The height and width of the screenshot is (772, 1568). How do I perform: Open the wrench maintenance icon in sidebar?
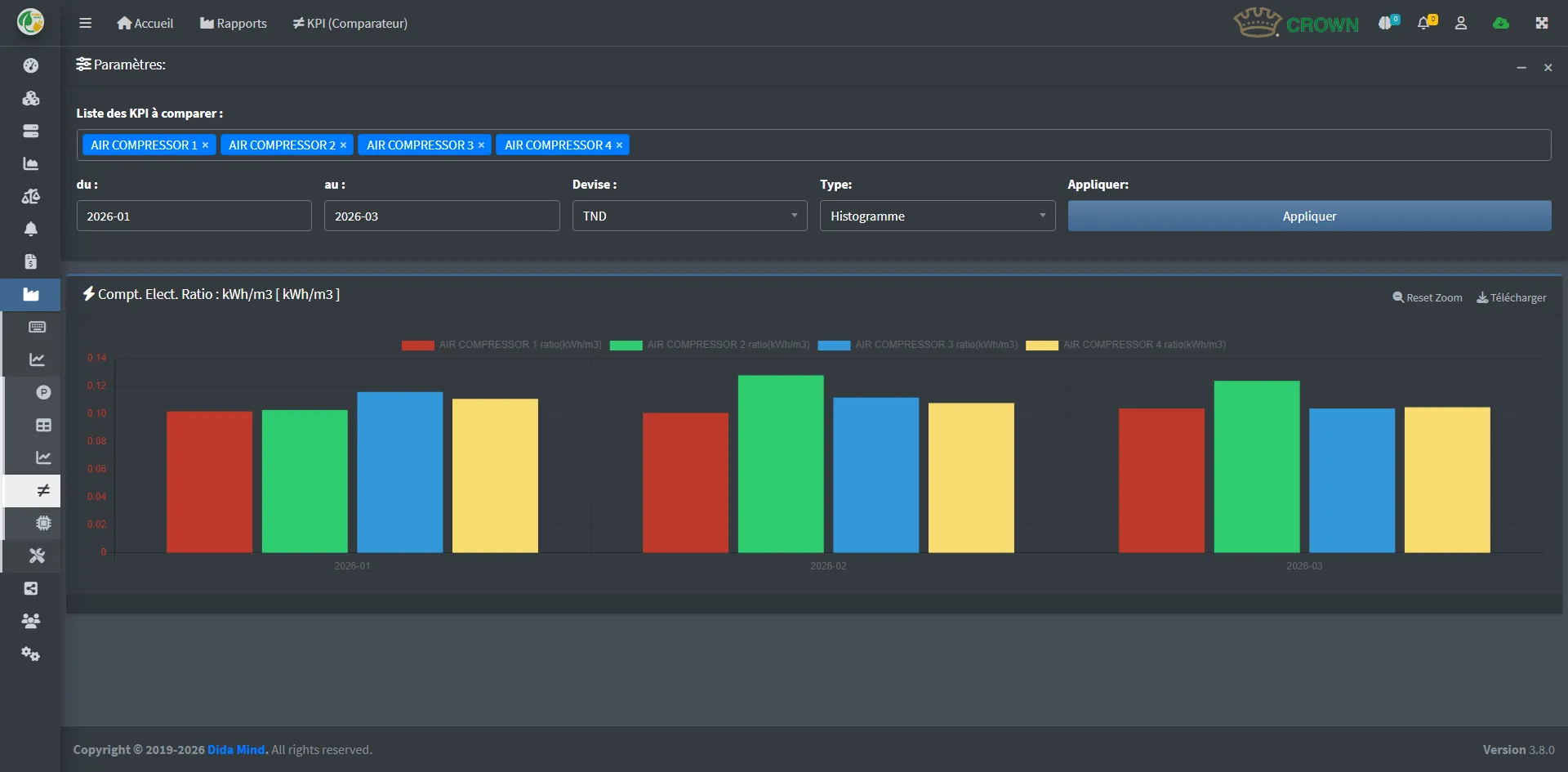(x=37, y=556)
